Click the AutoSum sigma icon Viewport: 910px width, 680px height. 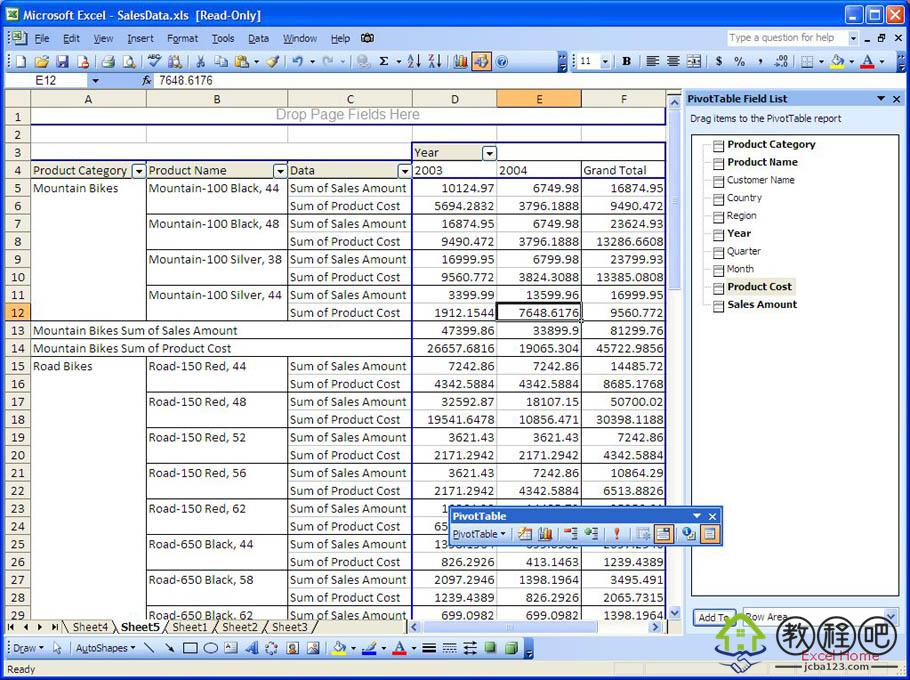[x=384, y=61]
